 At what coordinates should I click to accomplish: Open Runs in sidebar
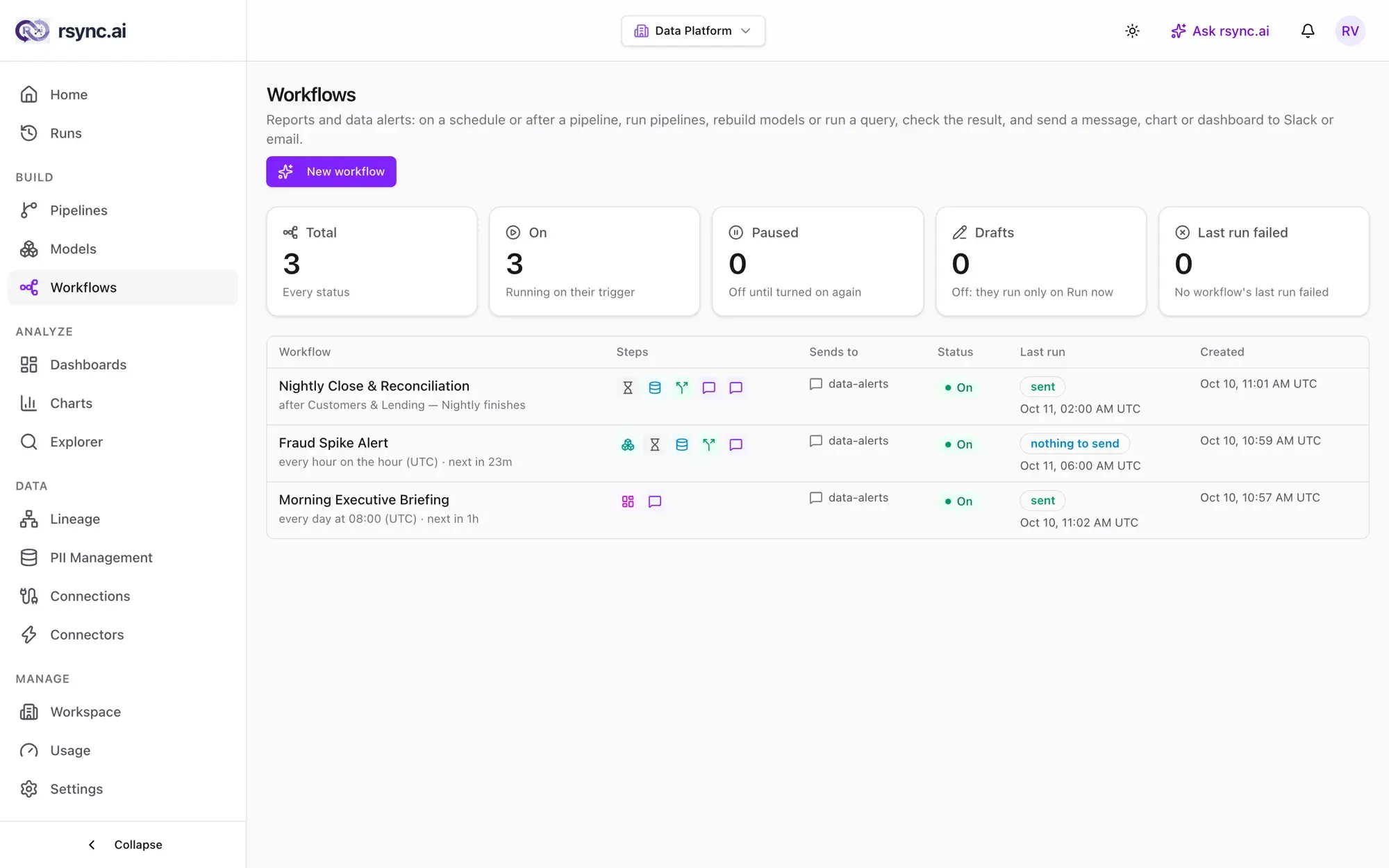pyautogui.click(x=123, y=133)
